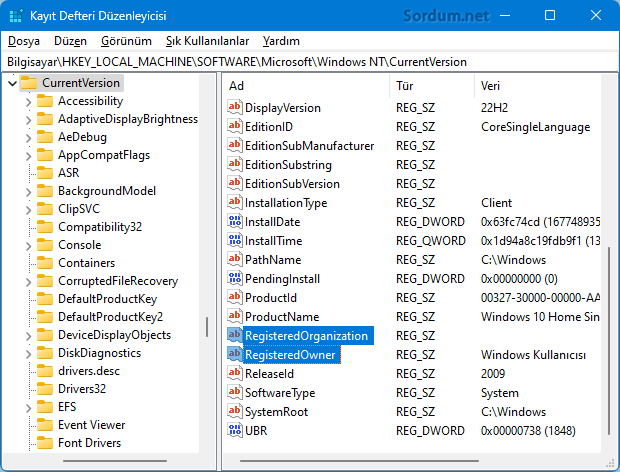Open the Sık Kullanılanlar menu

[207, 41]
